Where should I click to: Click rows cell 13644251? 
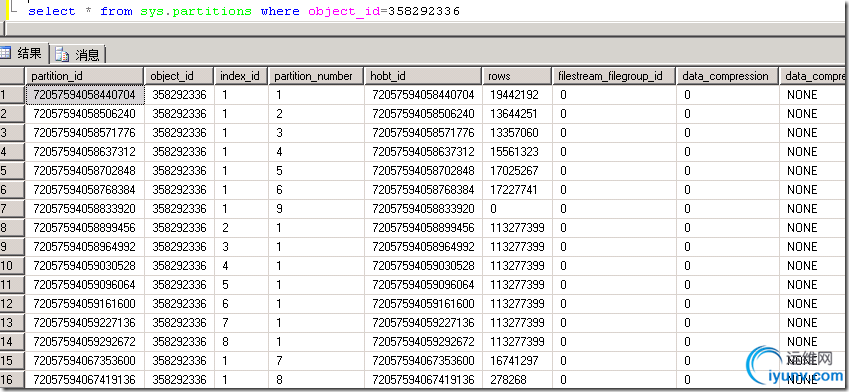(x=517, y=114)
